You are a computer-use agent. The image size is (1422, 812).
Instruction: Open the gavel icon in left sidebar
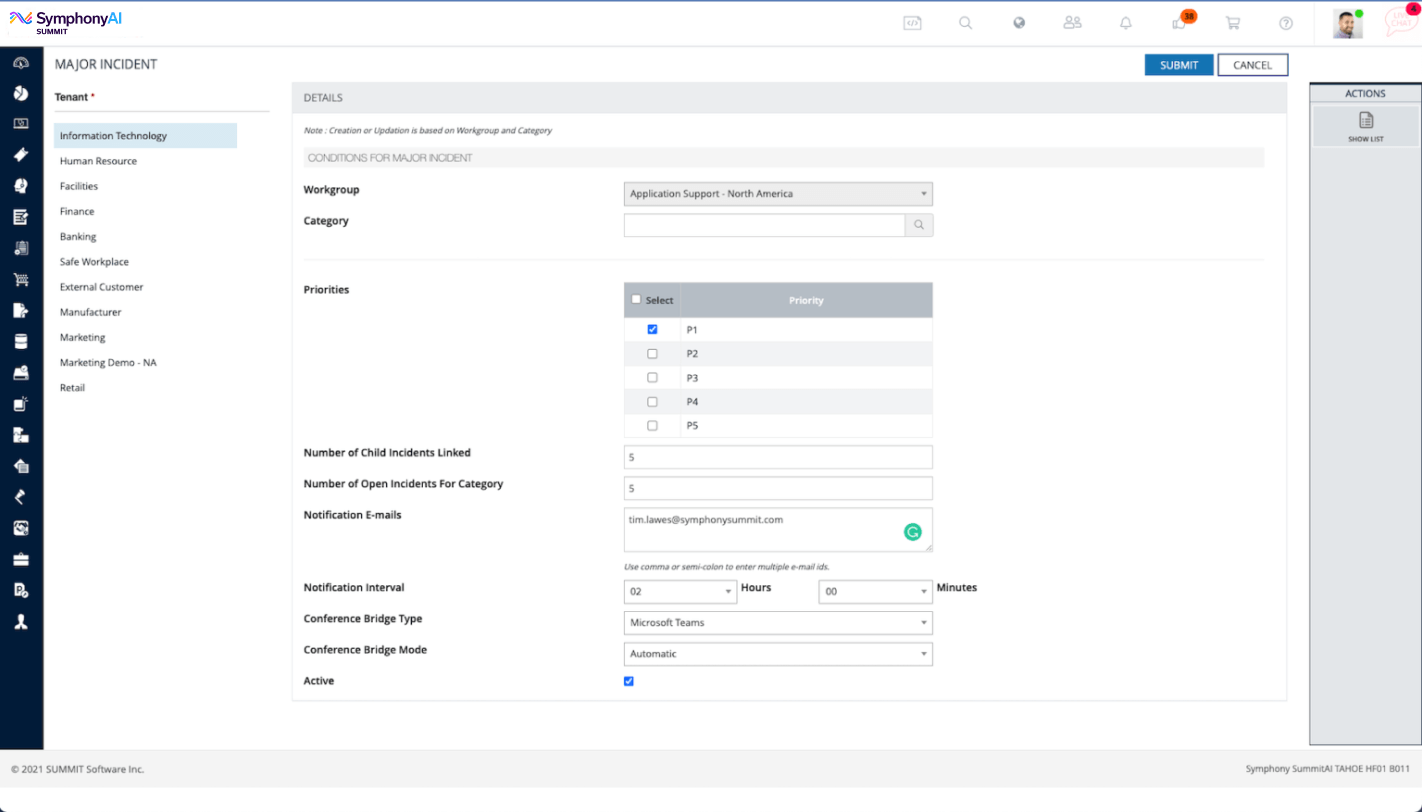(20, 497)
